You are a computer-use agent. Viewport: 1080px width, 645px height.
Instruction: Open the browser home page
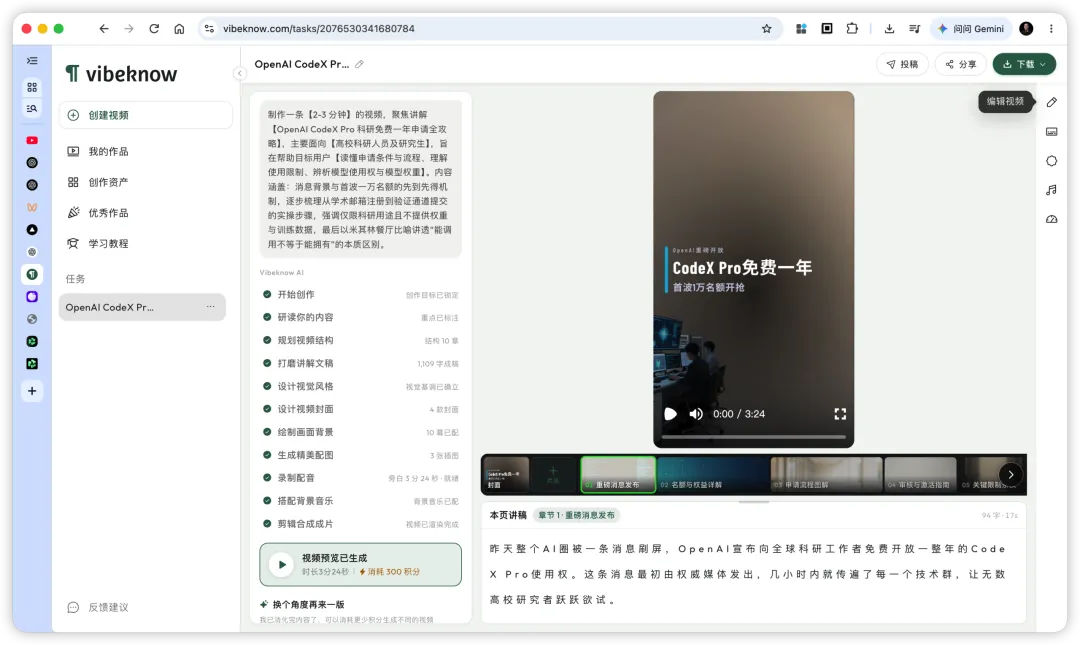tap(179, 28)
